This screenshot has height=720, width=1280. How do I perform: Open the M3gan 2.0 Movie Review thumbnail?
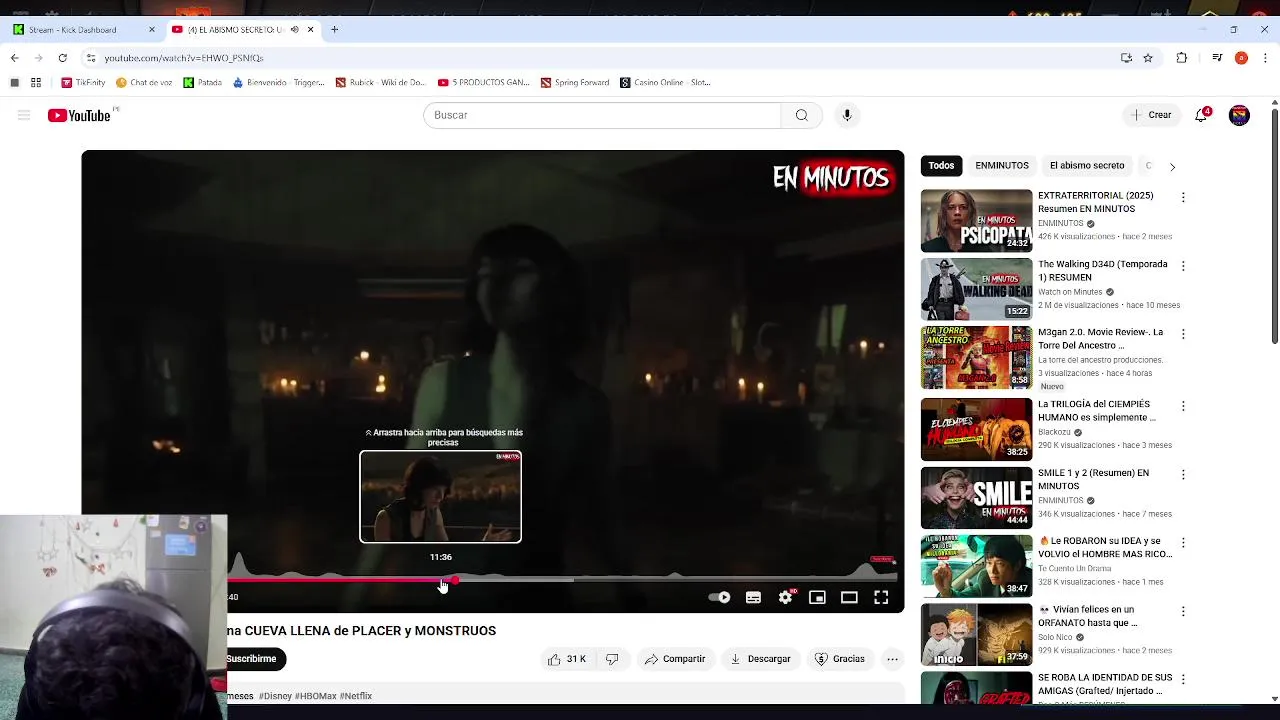point(976,357)
